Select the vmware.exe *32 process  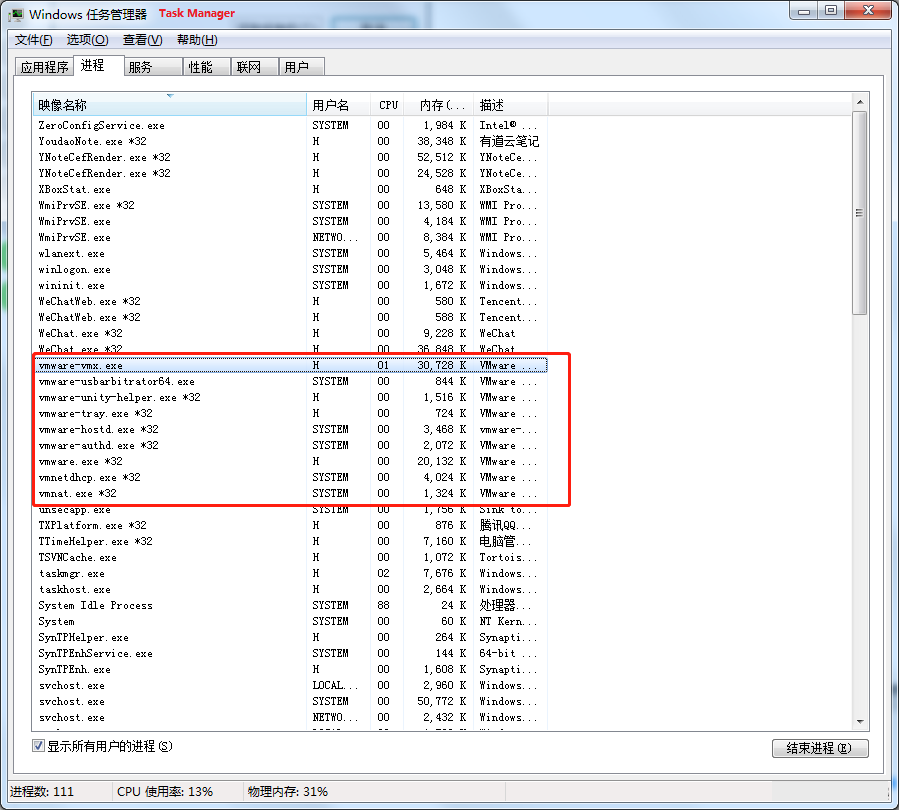pyautogui.click(x=290, y=461)
